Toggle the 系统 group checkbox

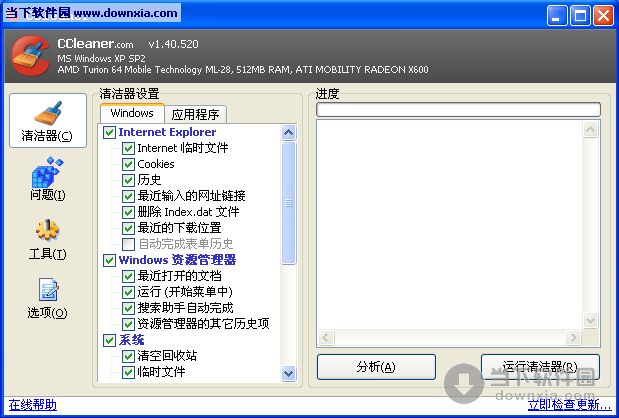click(109, 340)
